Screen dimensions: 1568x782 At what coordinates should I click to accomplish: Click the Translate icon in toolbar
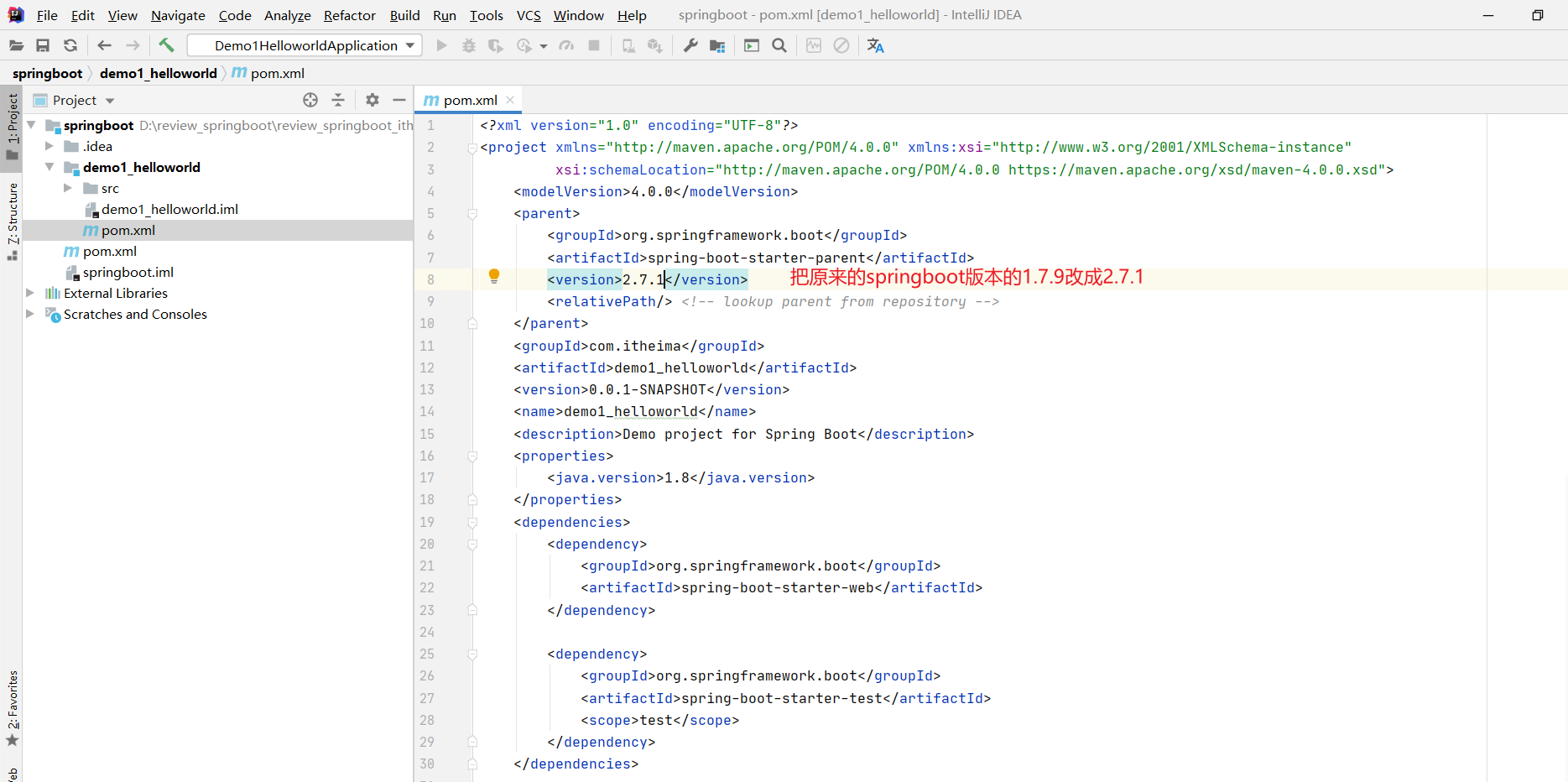point(875,45)
